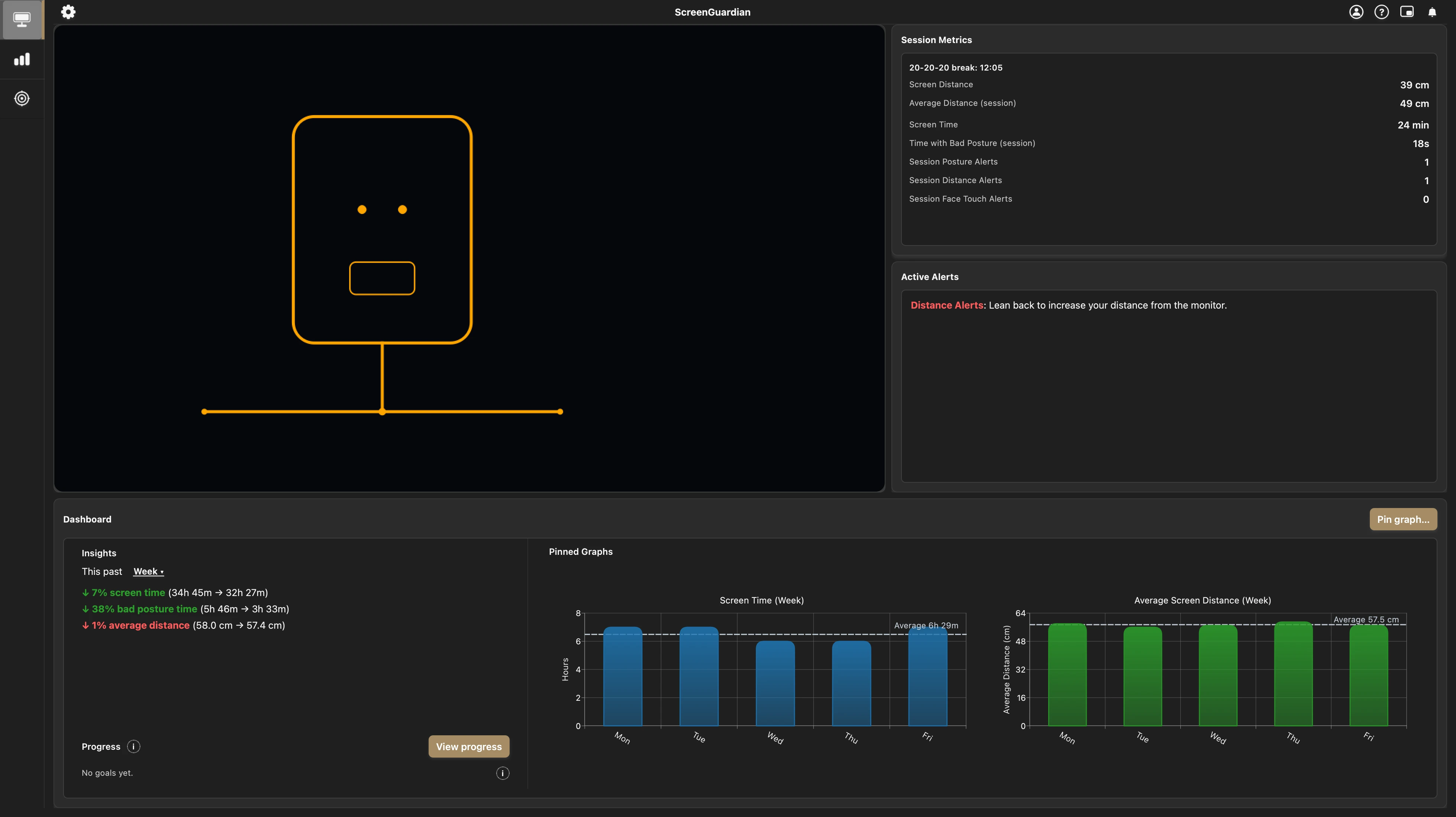Select the monitor view sidebar icon
This screenshot has height=817, width=1456.
click(22, 20)
